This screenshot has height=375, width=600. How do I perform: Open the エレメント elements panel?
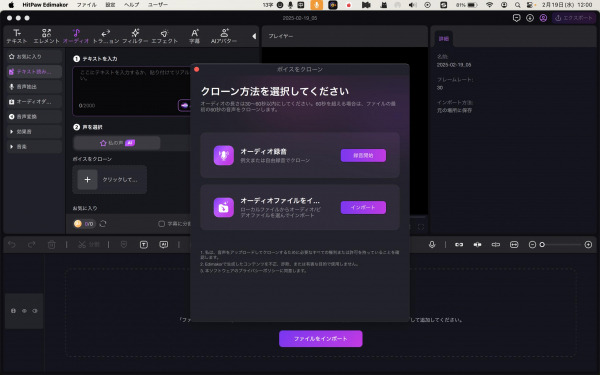click(46, 36)
